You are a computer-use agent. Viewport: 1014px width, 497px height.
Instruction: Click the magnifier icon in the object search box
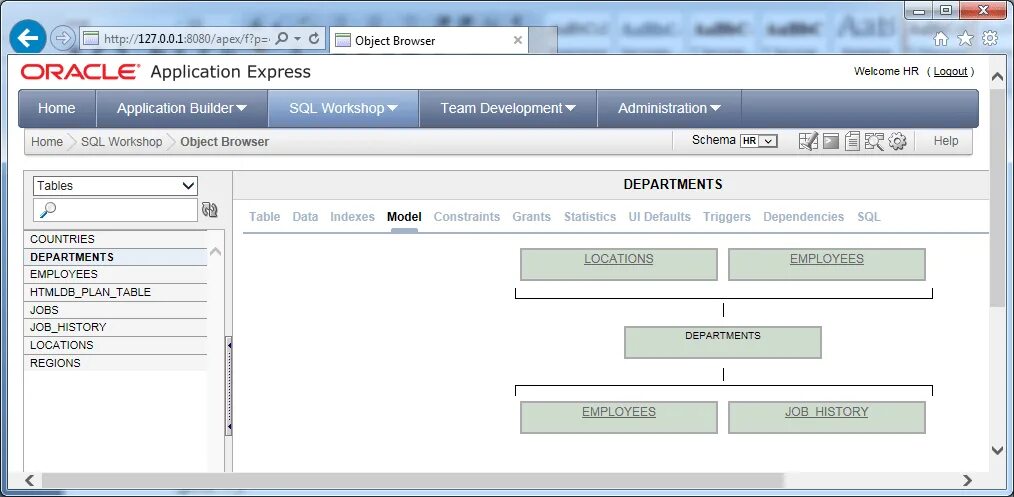[49, 209]
